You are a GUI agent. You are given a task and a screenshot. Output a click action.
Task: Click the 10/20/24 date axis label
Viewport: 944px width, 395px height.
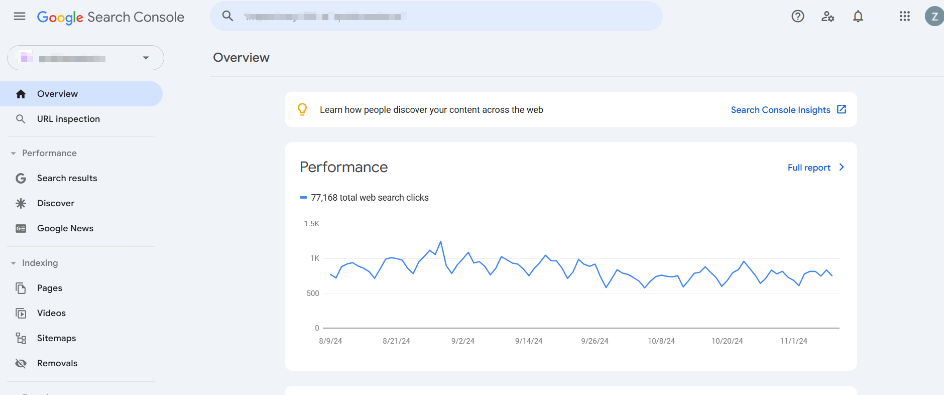click(727, 341)
